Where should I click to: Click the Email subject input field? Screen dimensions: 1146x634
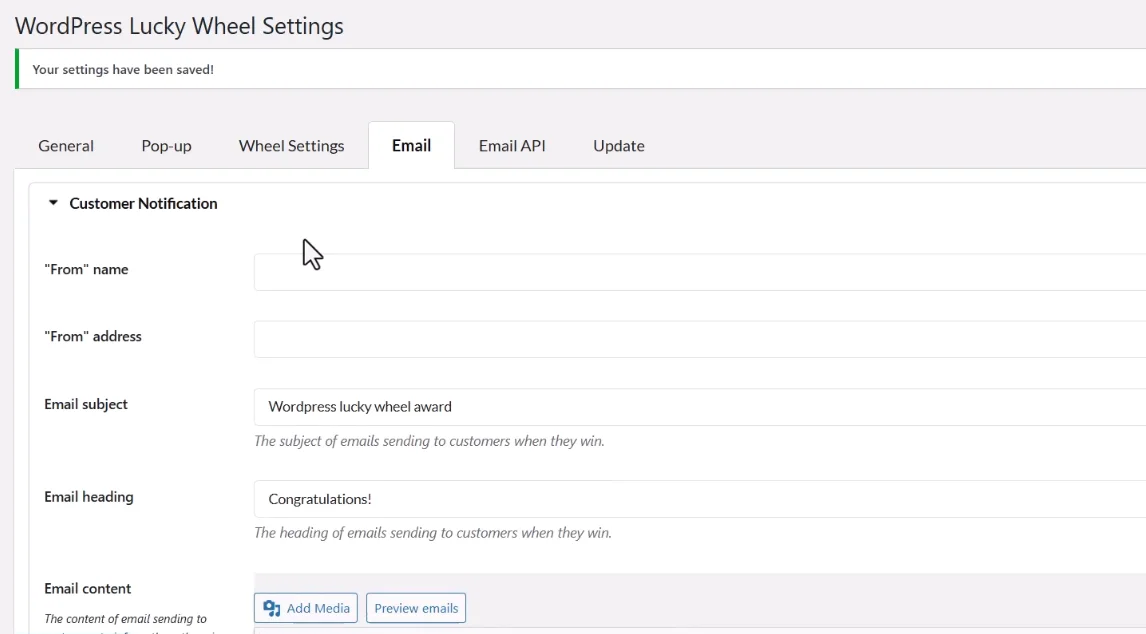699,407
